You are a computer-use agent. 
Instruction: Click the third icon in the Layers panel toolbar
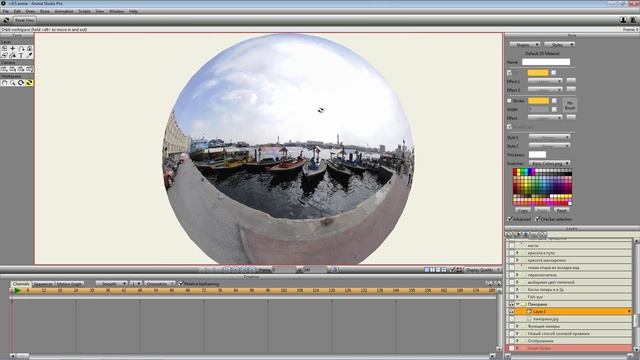tap(526, 235)
